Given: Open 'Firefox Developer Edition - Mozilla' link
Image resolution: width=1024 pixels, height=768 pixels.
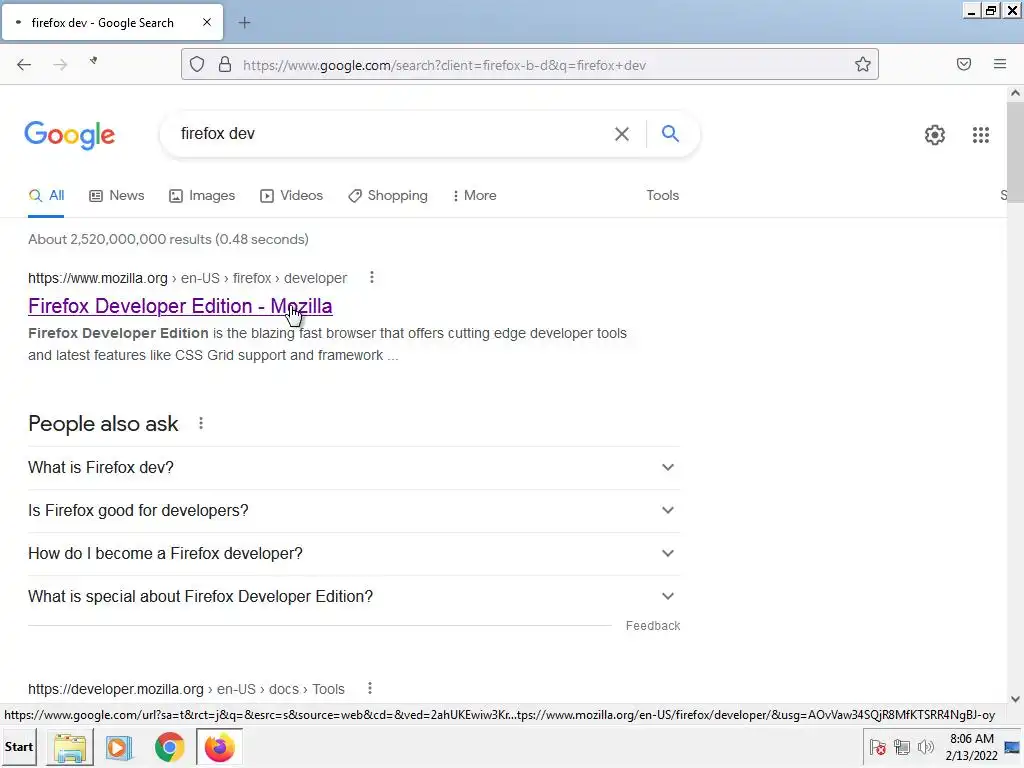Looking at the screenshot, I should click(180, 306).
